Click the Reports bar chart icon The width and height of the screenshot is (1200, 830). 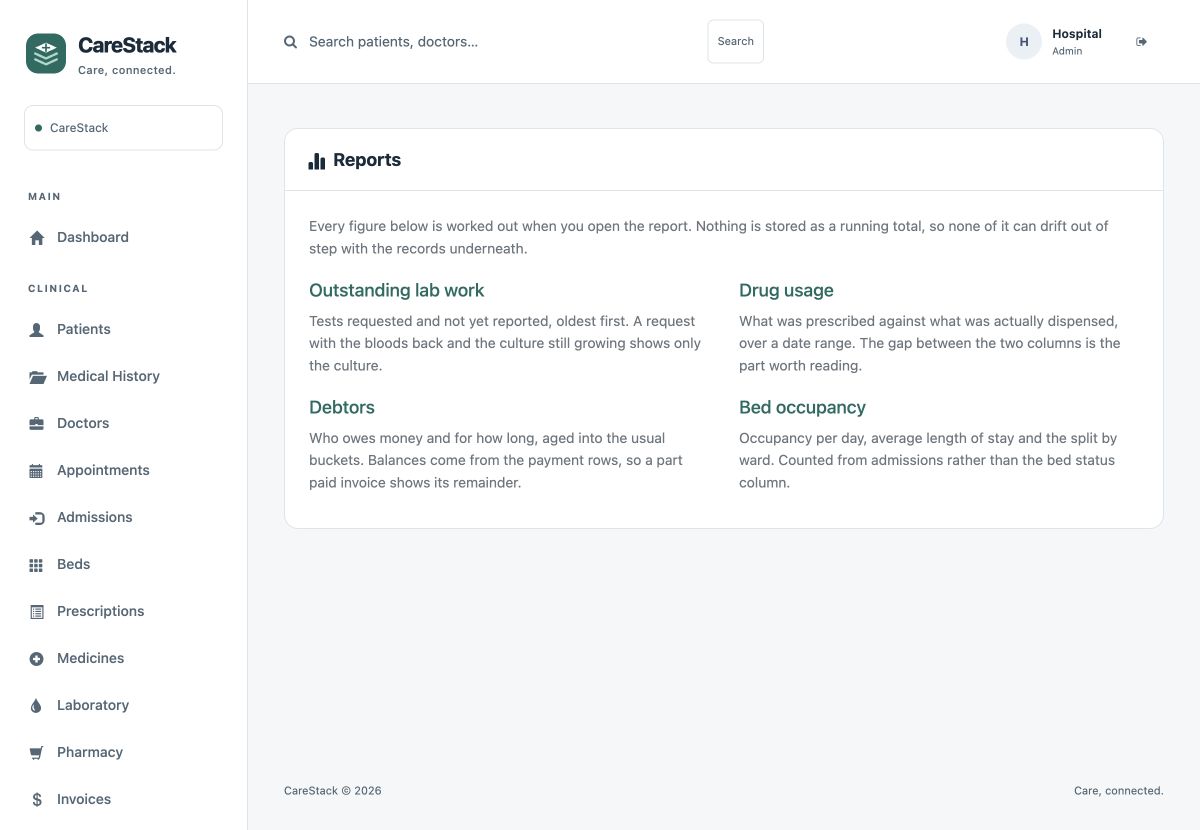point(317,161)
